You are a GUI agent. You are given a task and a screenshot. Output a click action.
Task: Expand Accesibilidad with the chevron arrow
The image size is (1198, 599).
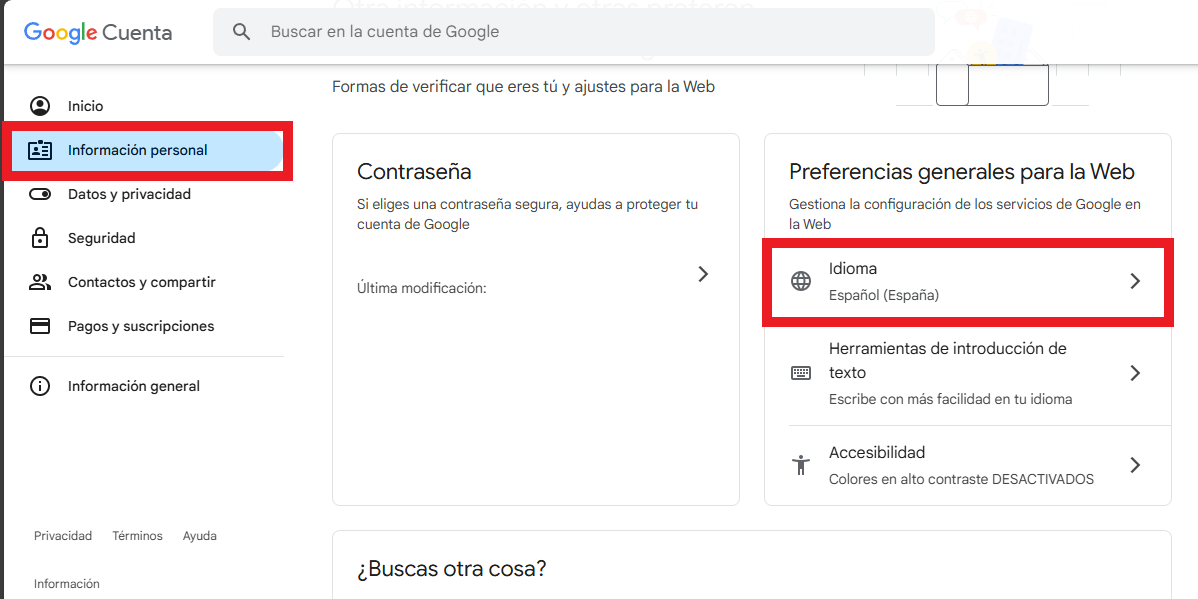pyautogui.click(x=1135, y=465)
